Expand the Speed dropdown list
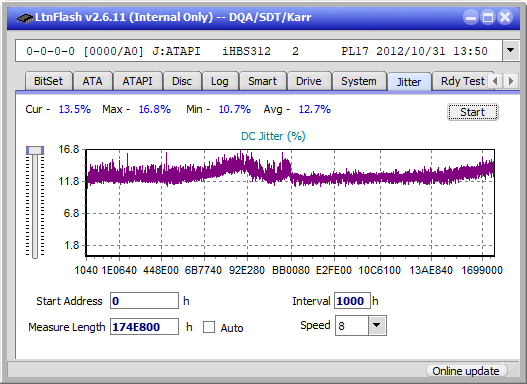527x384 pixels. coord(377,325)
